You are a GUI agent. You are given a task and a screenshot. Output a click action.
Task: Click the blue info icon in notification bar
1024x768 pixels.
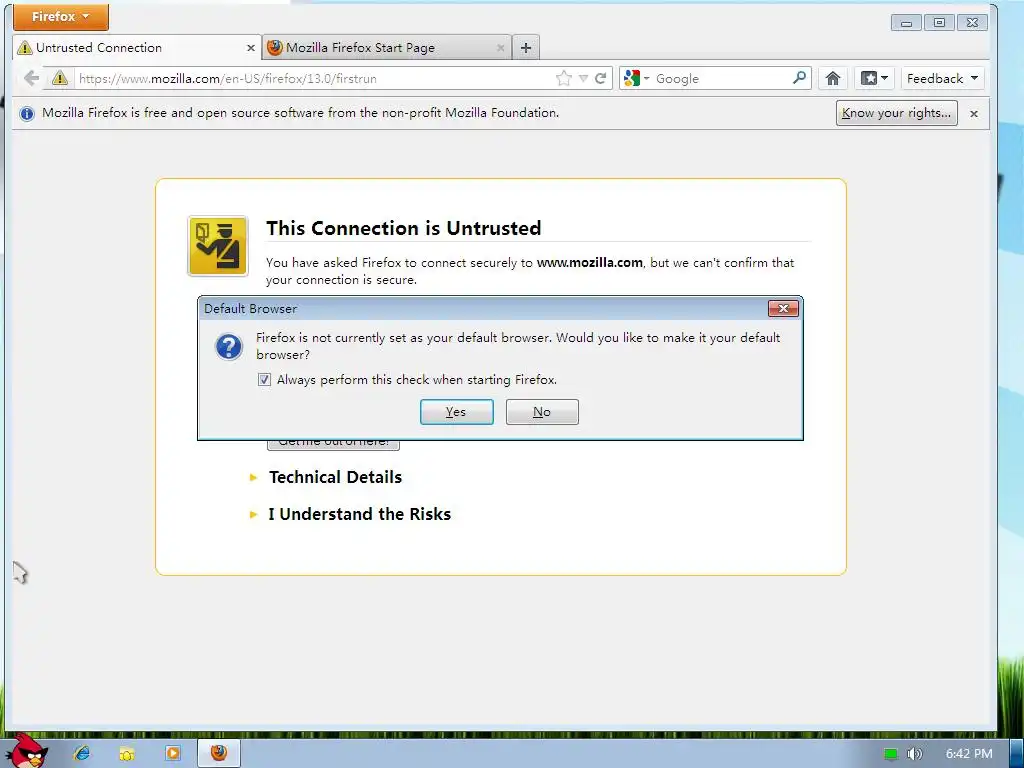tap(27, 114)
